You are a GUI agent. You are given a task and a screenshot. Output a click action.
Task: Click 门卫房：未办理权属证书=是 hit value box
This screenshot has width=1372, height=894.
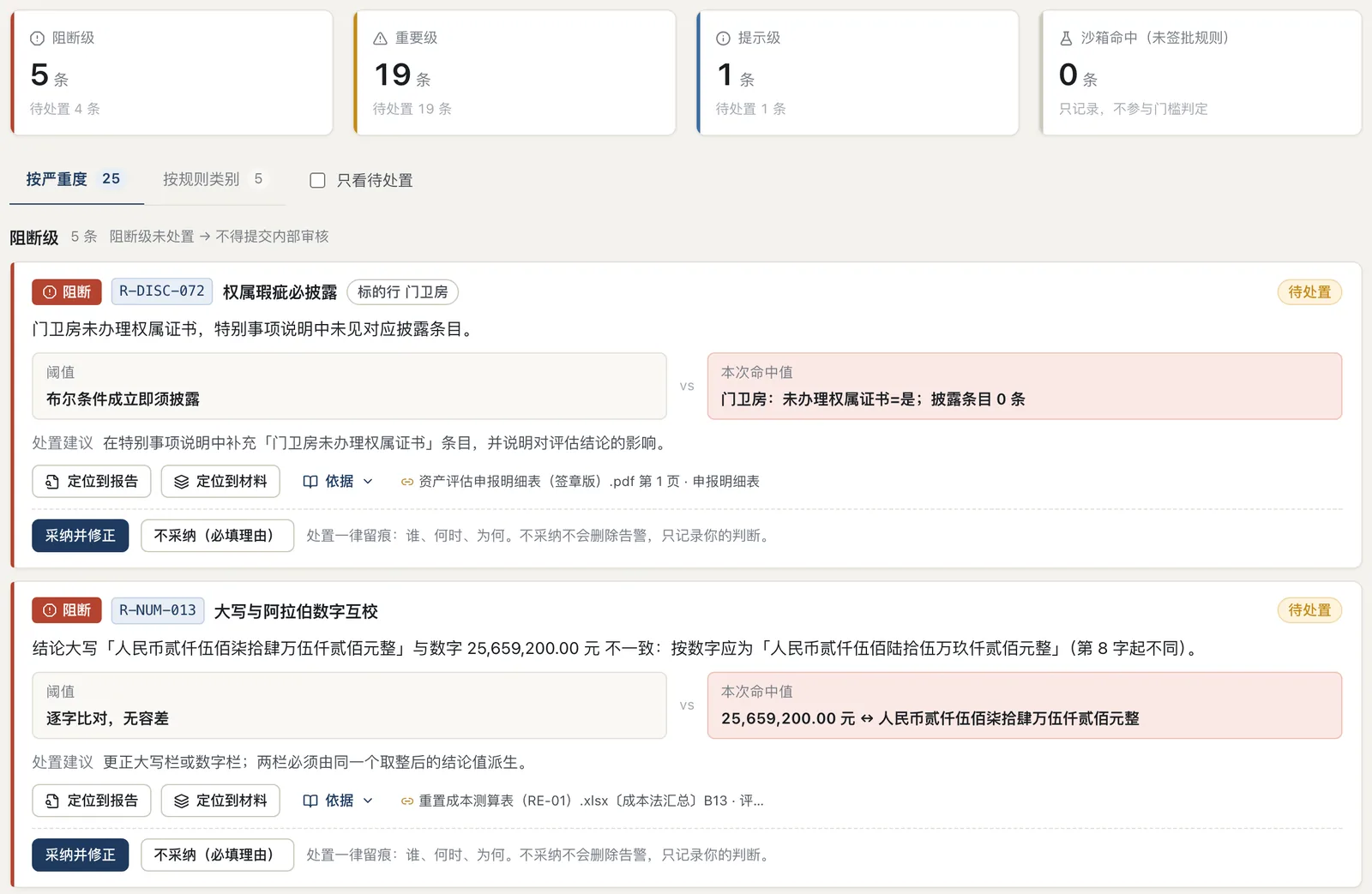1025,386
